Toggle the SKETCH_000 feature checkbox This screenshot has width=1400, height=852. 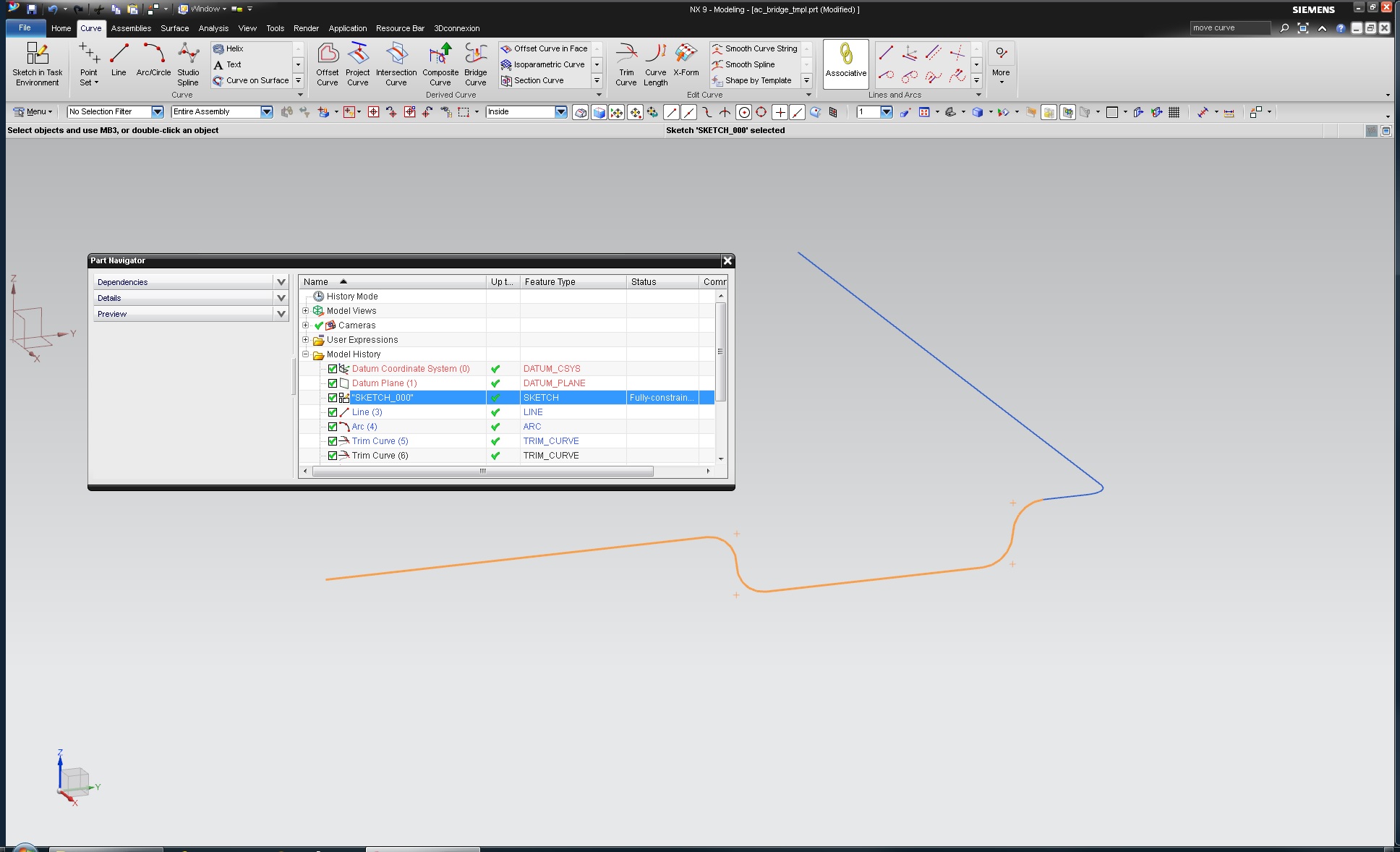point(333,398)
